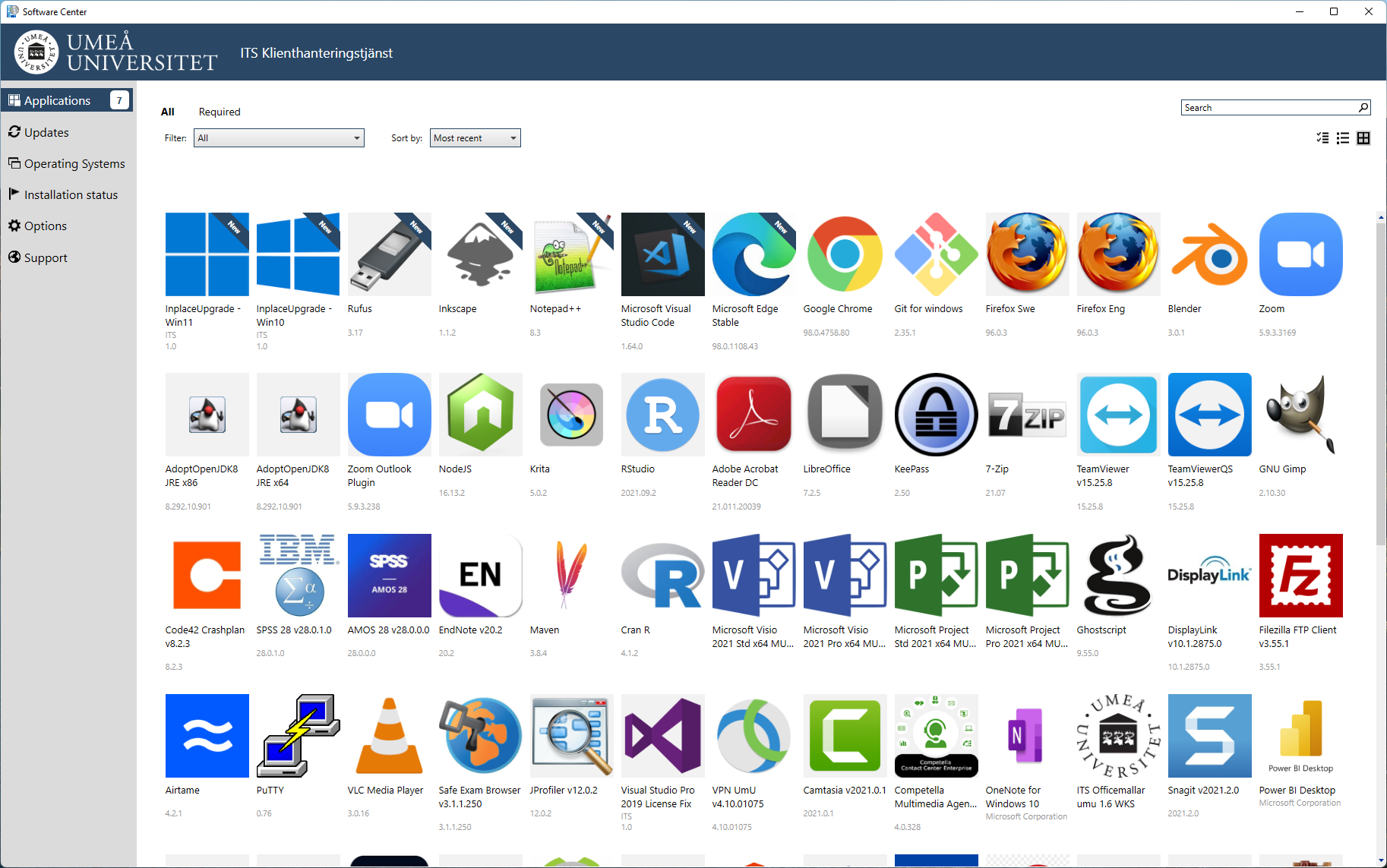This screenshot has width=1387, height=868.
Task: Open the OneNote for Windows 10 icon
Action: coord(1027,736)
